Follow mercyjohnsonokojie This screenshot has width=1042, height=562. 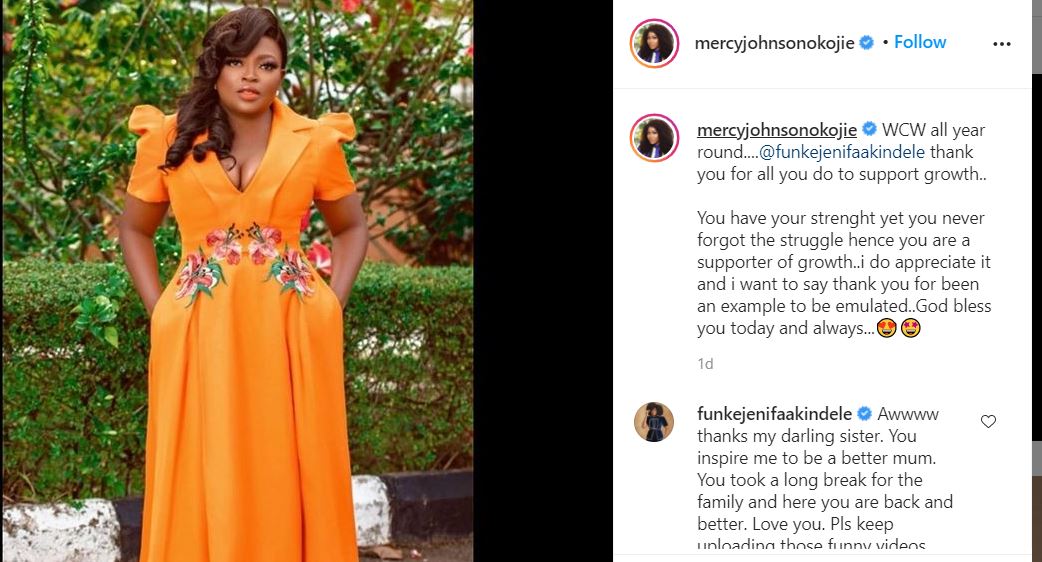[920, 42]
